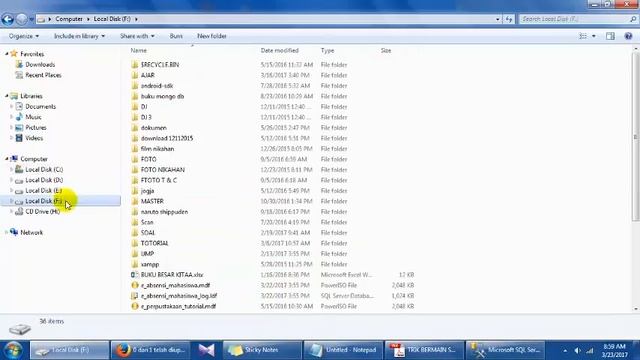The height and width of the screenshot is (360, 640).
Task: Select the Pictures library icon
Action: 19,127
